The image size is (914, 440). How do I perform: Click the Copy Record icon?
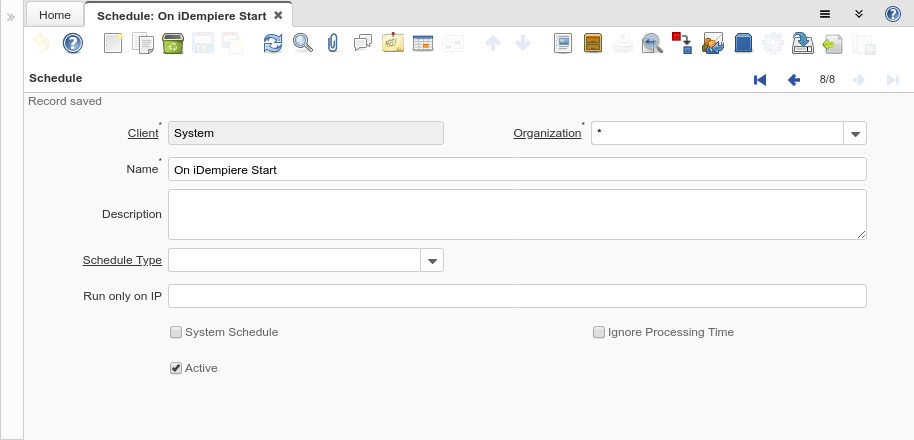[x=143, y=43]
